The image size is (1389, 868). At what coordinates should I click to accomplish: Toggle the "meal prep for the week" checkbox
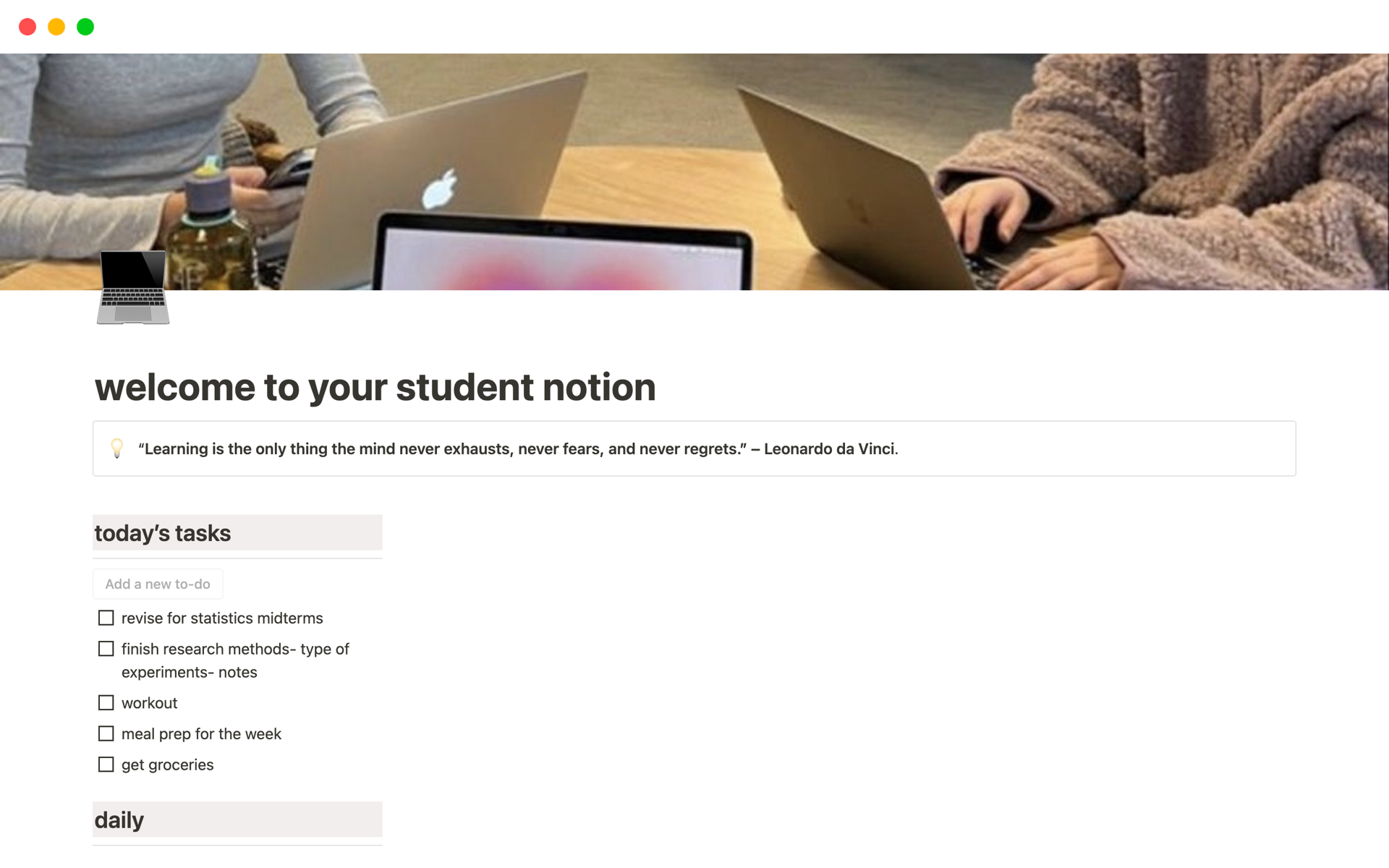pos(106,734)
